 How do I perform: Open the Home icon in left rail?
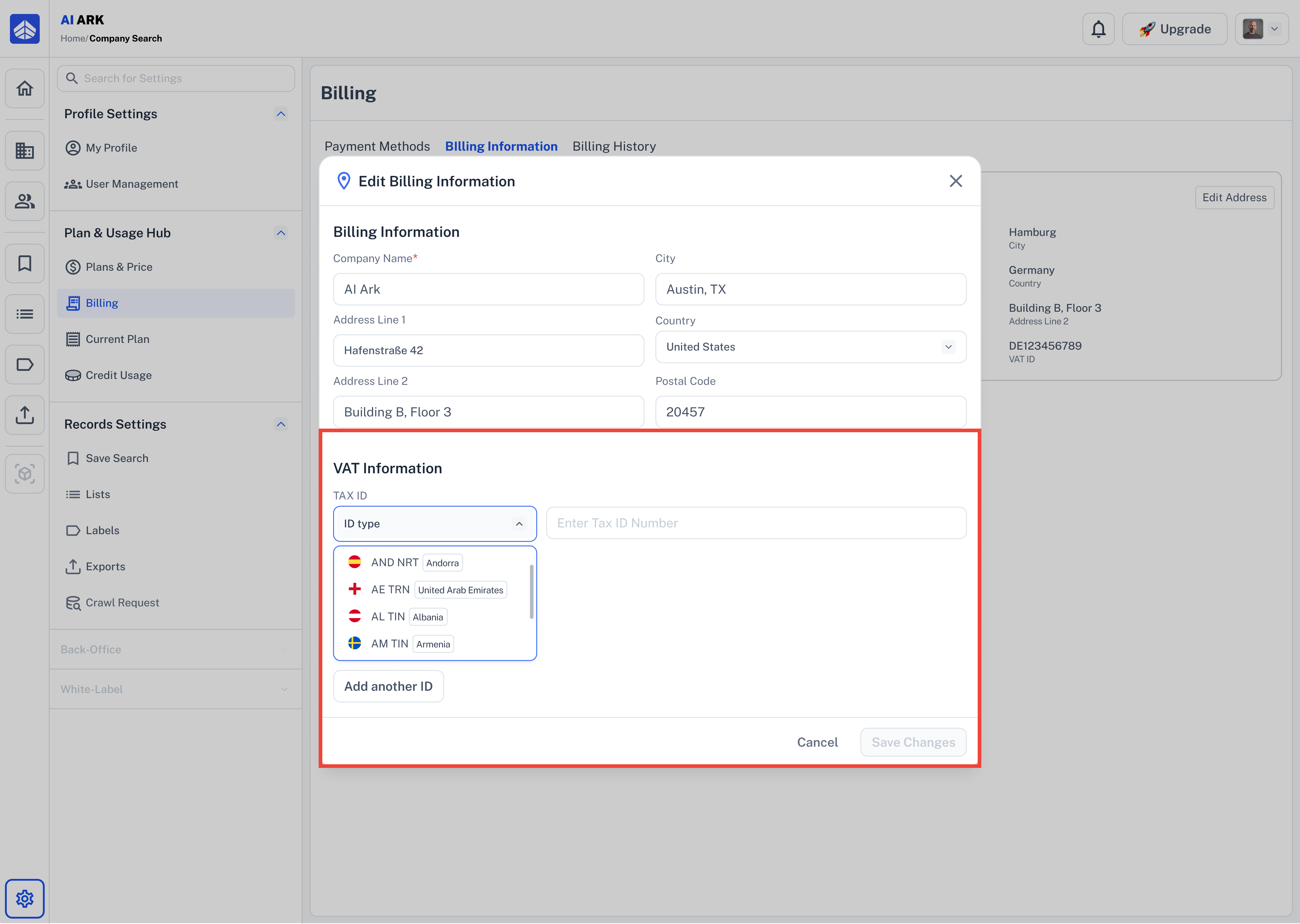click(x=24, y=88)
